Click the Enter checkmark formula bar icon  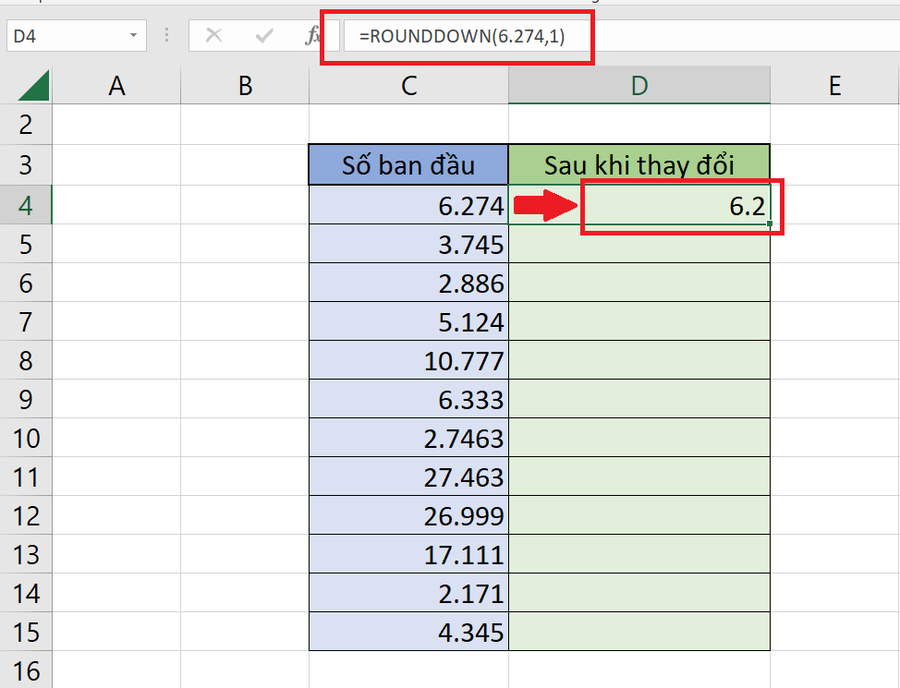(264, 36)
